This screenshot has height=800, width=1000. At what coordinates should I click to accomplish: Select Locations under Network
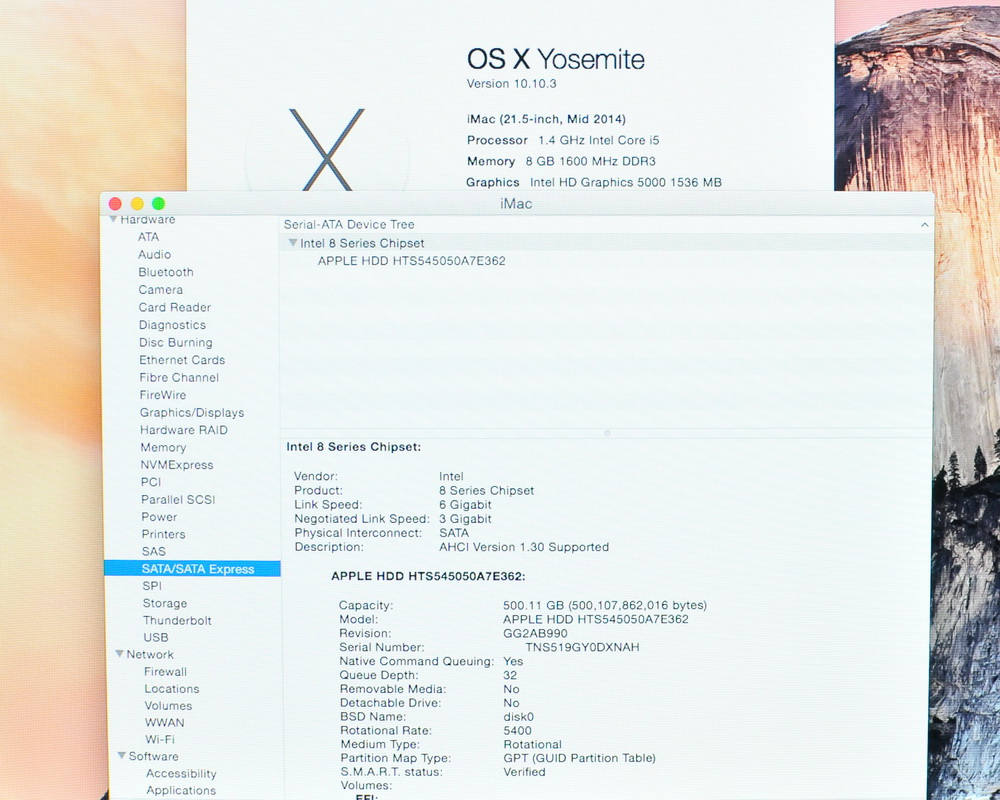point(172,689)
